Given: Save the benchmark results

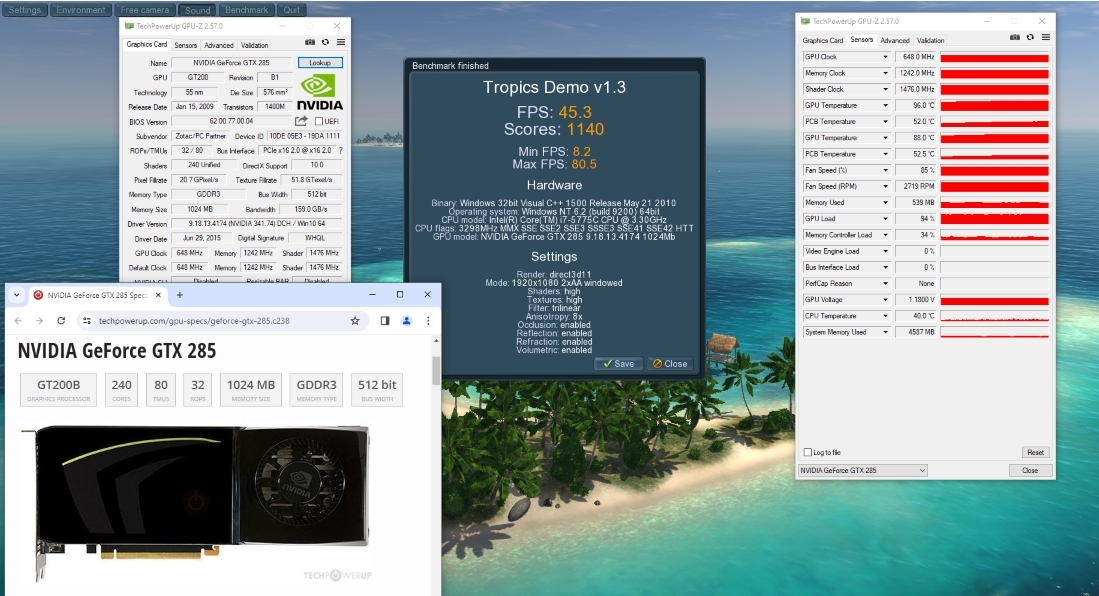Looking at the screenshot, I should [618, 364].
